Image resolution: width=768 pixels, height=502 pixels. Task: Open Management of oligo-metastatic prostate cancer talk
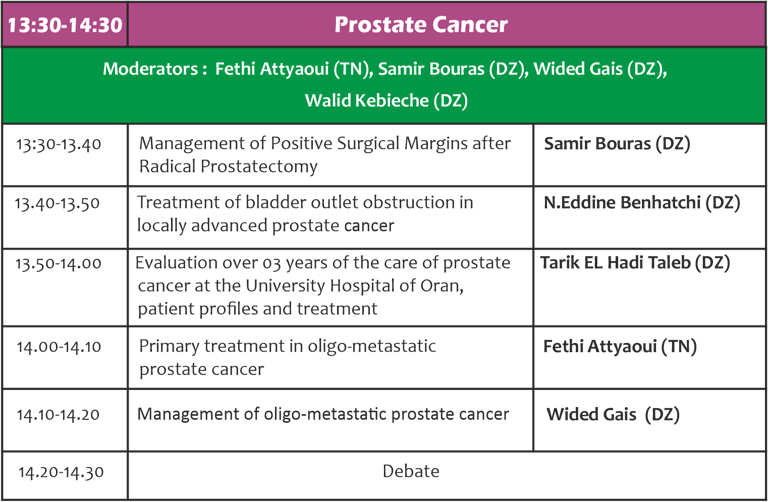click(x=323, y=414)
